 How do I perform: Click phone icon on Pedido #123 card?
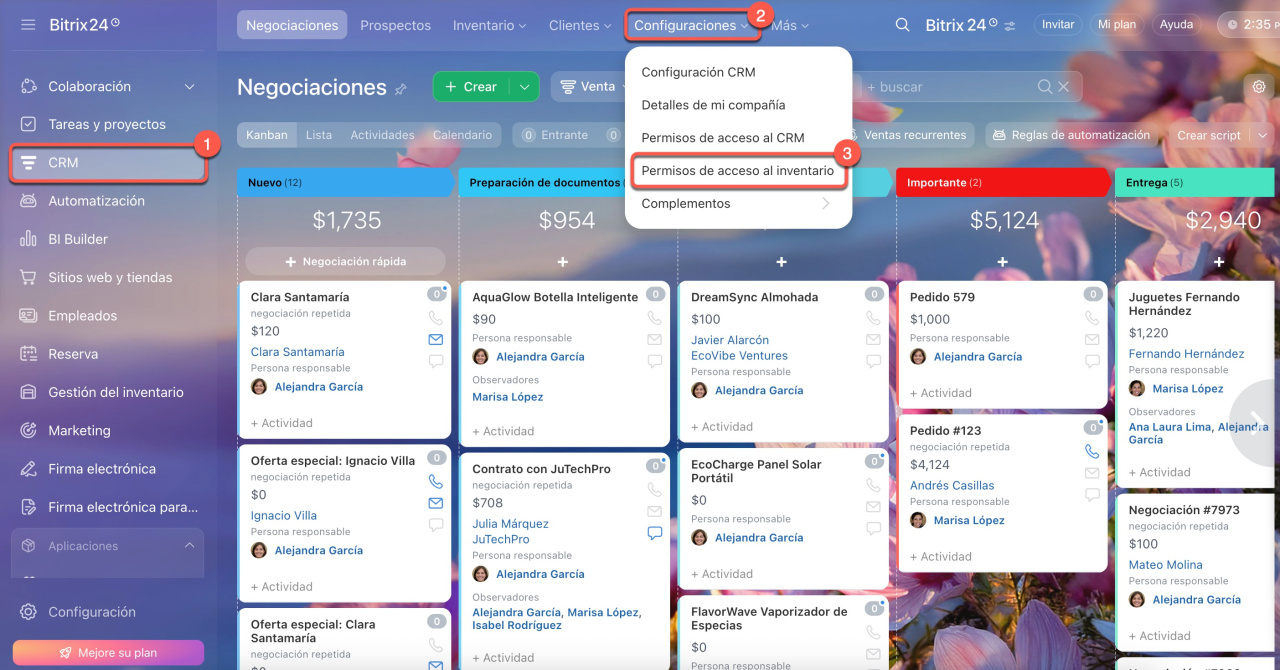tap(1091, 451)
